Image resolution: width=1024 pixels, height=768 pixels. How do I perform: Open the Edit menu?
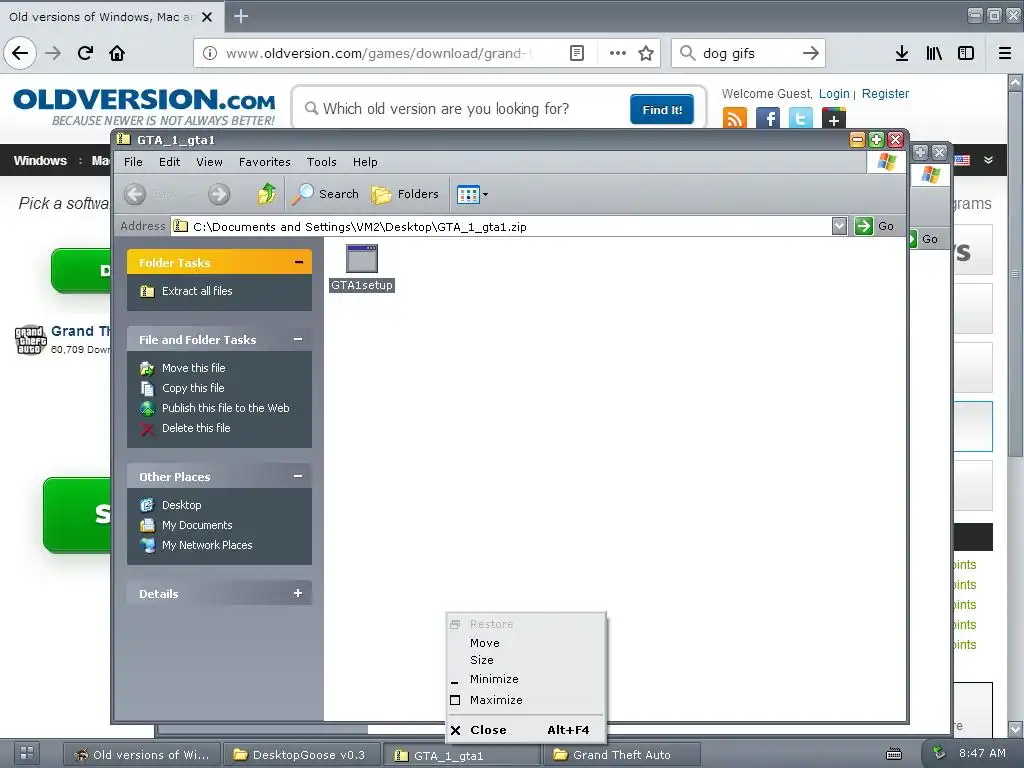pyautogui.click(x=169, y=162)
